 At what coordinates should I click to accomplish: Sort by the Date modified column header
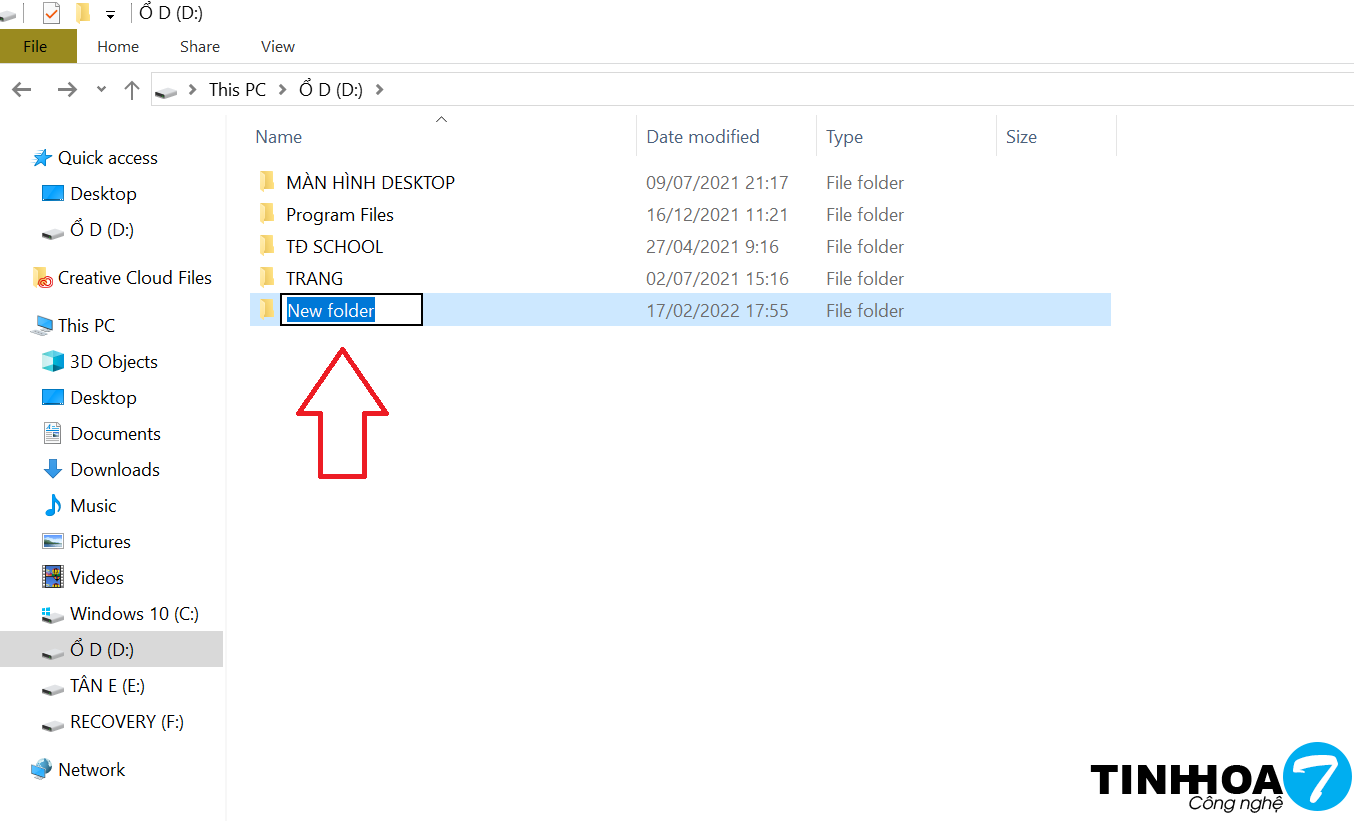(702, 137)
